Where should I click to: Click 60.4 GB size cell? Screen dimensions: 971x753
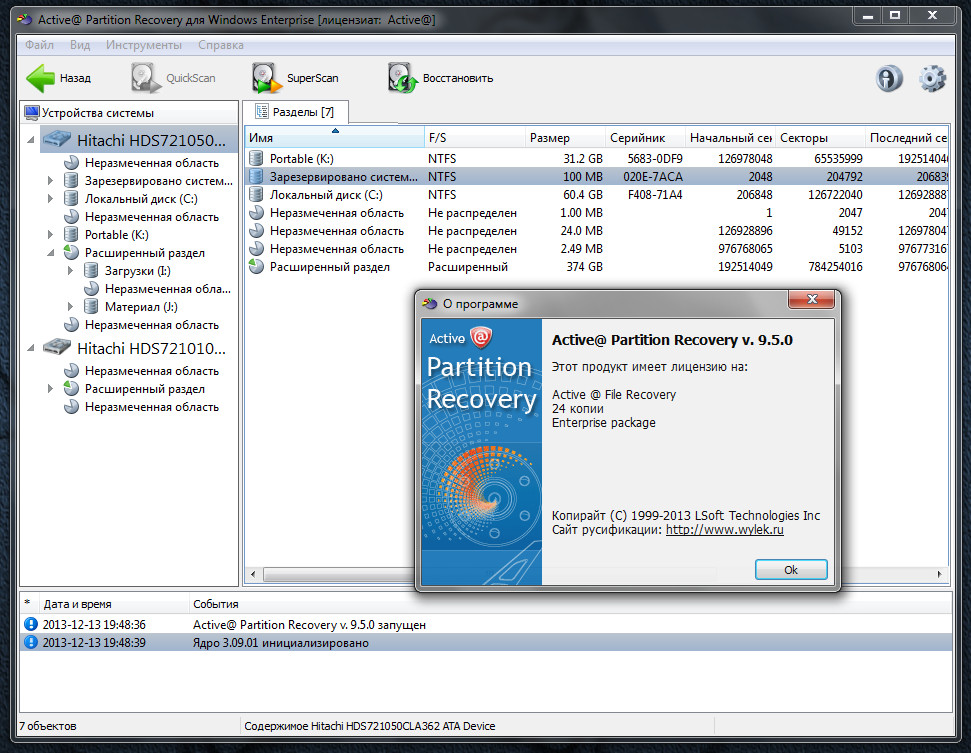(x=583, y=194)
